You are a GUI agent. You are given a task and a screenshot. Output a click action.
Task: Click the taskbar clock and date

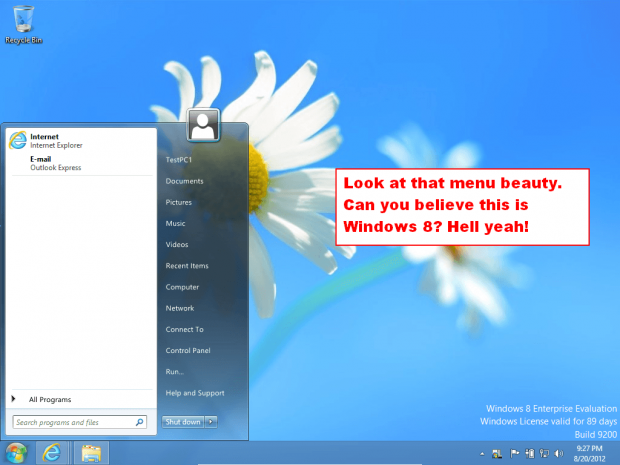590,454
